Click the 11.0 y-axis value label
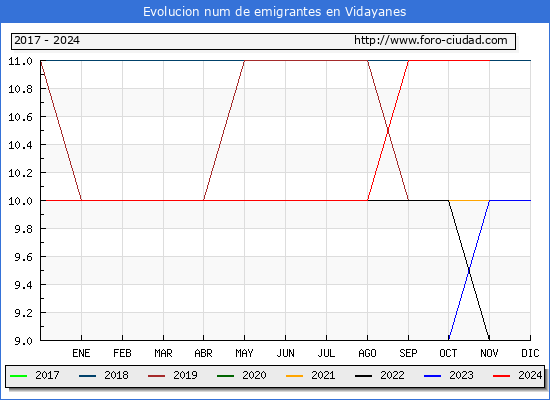 [x=20, y=61]
